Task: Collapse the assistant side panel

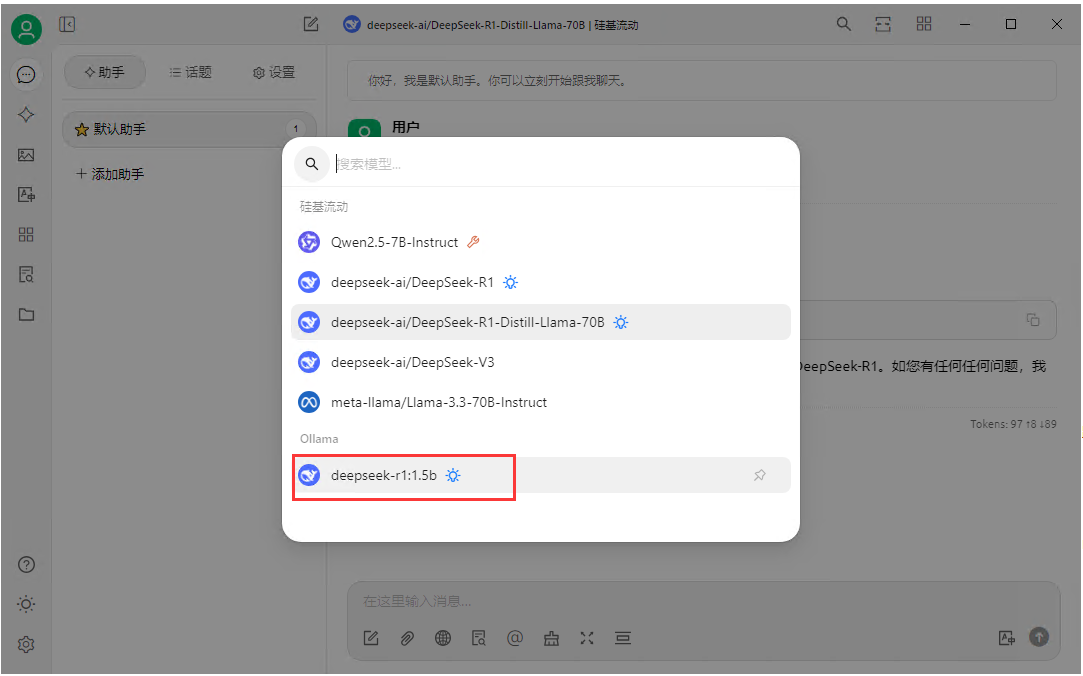Action: pyautogui.click(x=67, y=24)
